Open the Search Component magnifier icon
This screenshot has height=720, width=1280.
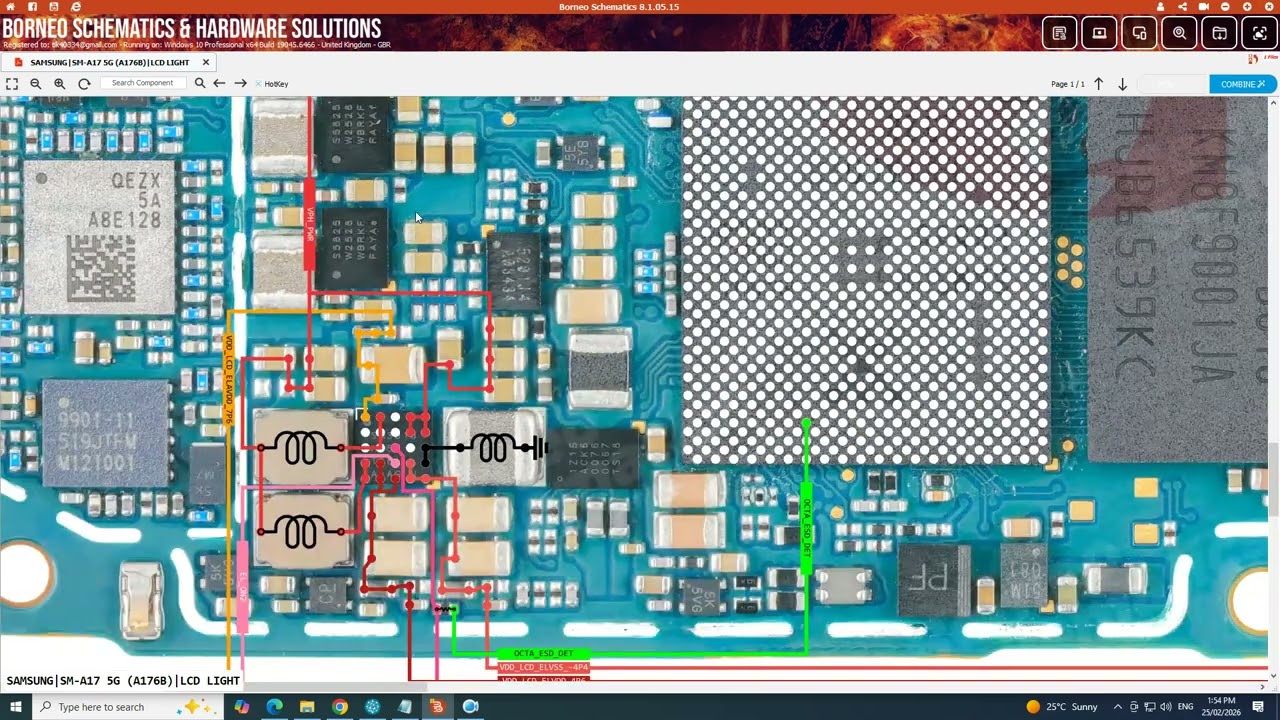coord(200,83)
